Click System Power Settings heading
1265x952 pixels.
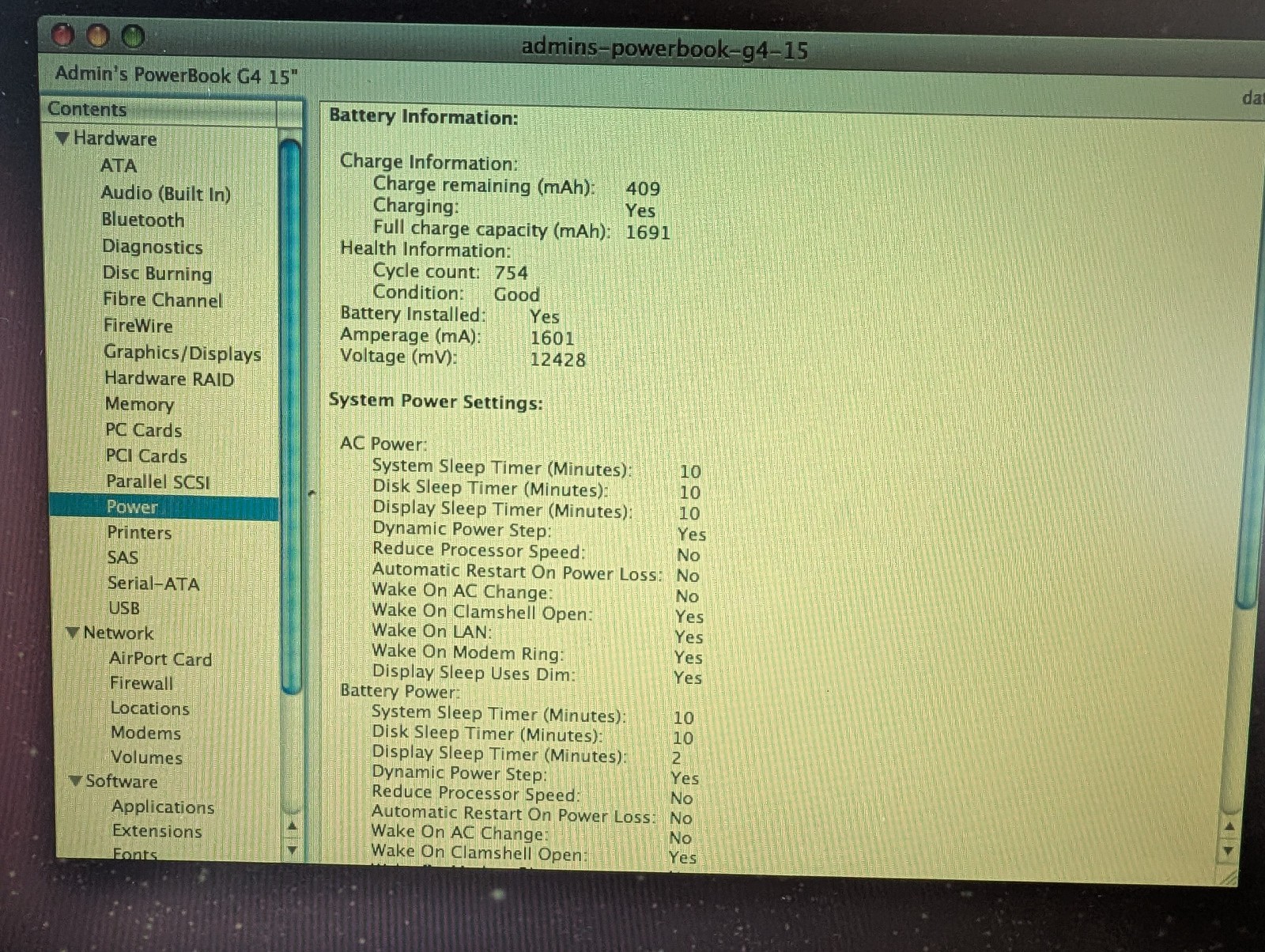pyautogui.click(x=436, y=402)
